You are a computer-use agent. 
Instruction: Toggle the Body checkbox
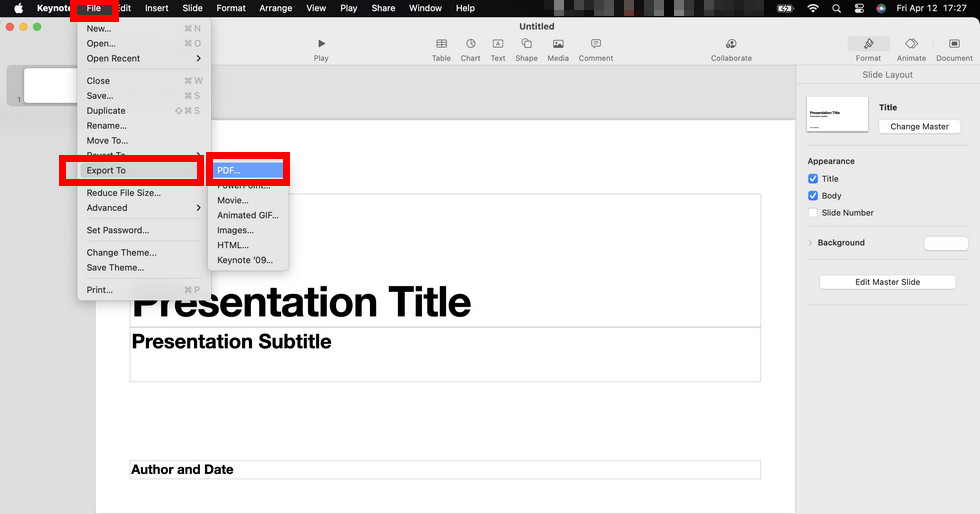click(812, 196)
